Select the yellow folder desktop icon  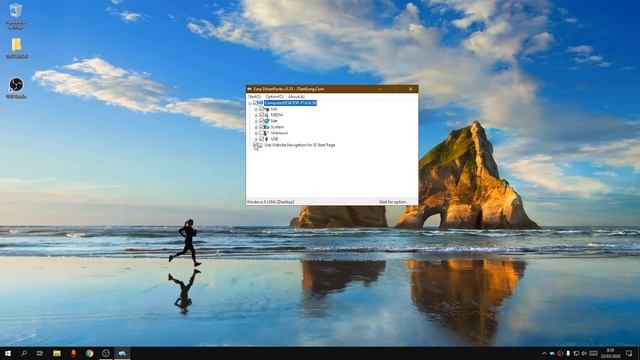[16, 48]
